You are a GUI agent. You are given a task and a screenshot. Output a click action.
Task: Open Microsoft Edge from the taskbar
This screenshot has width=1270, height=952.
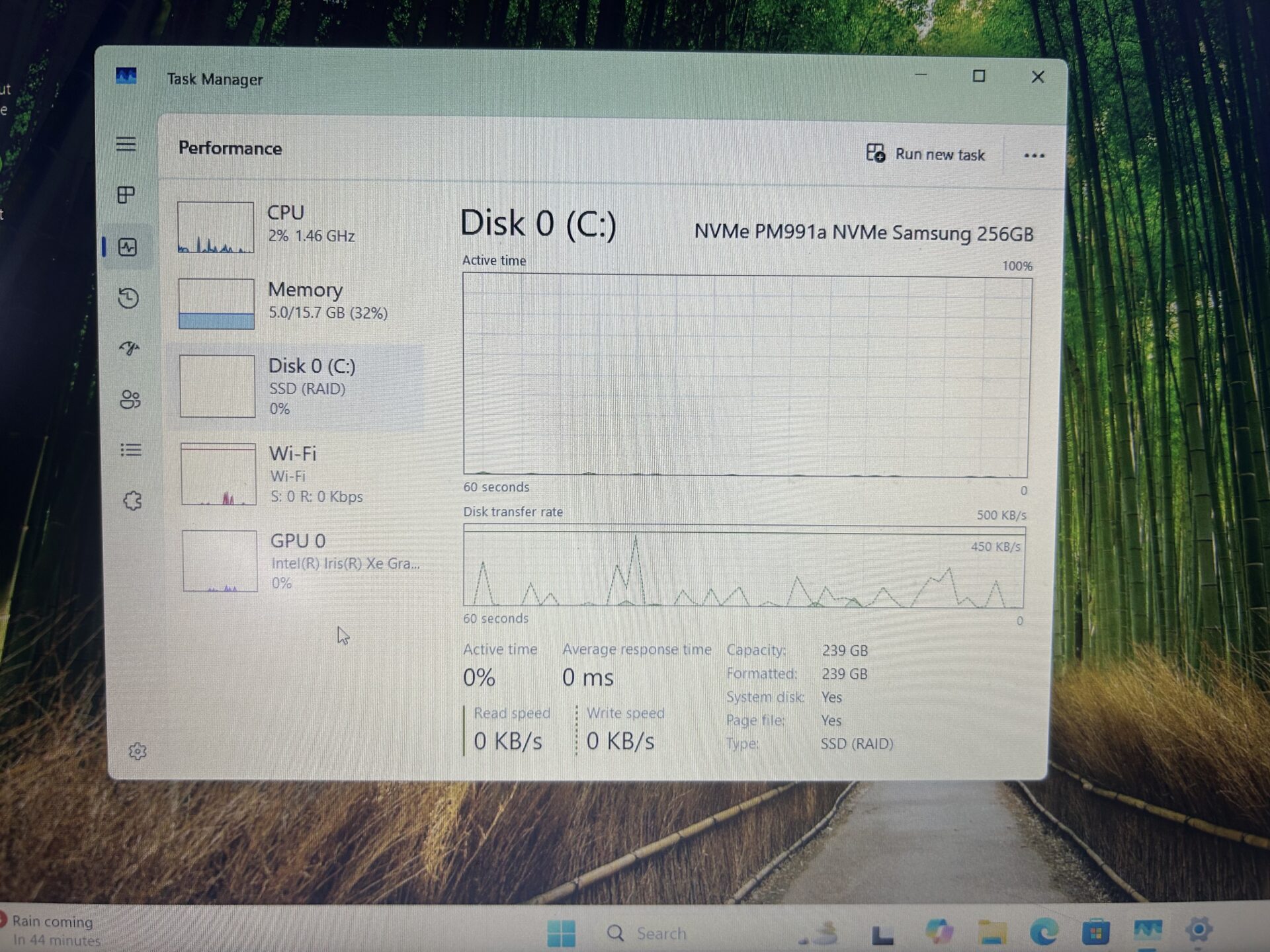coord(1044,932)
